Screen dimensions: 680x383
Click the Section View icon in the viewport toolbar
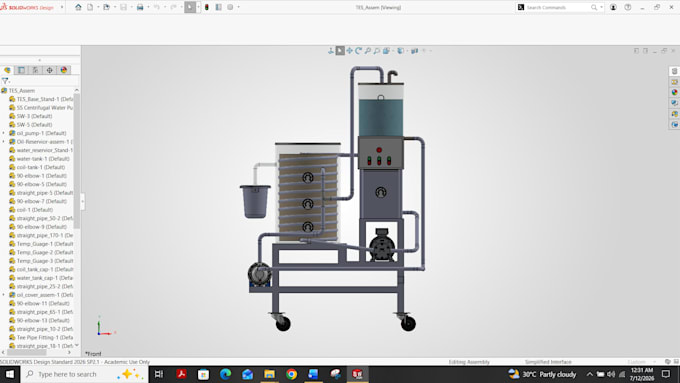point(386,51)
